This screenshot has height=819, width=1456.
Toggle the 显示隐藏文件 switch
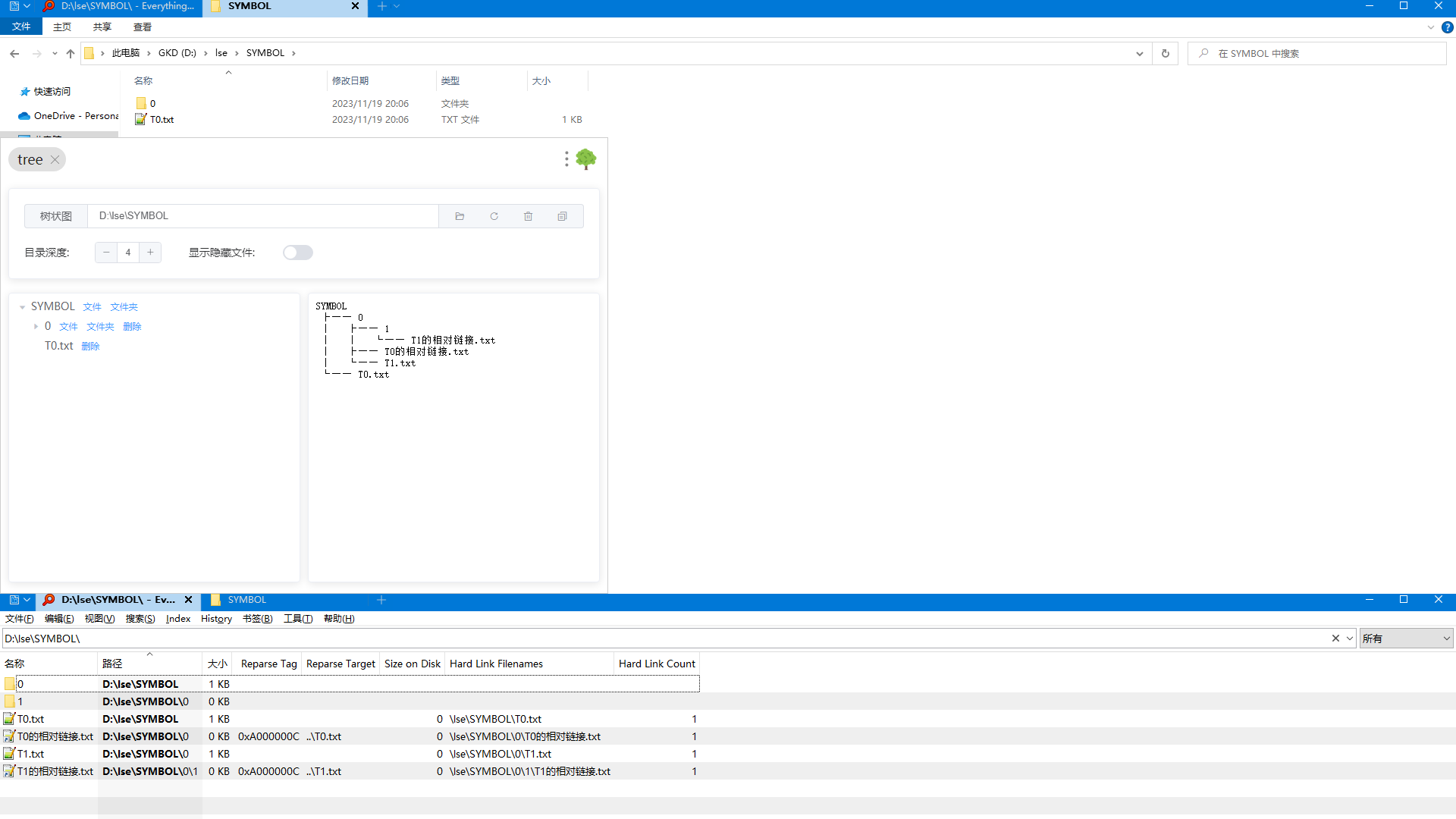point(297,253)
